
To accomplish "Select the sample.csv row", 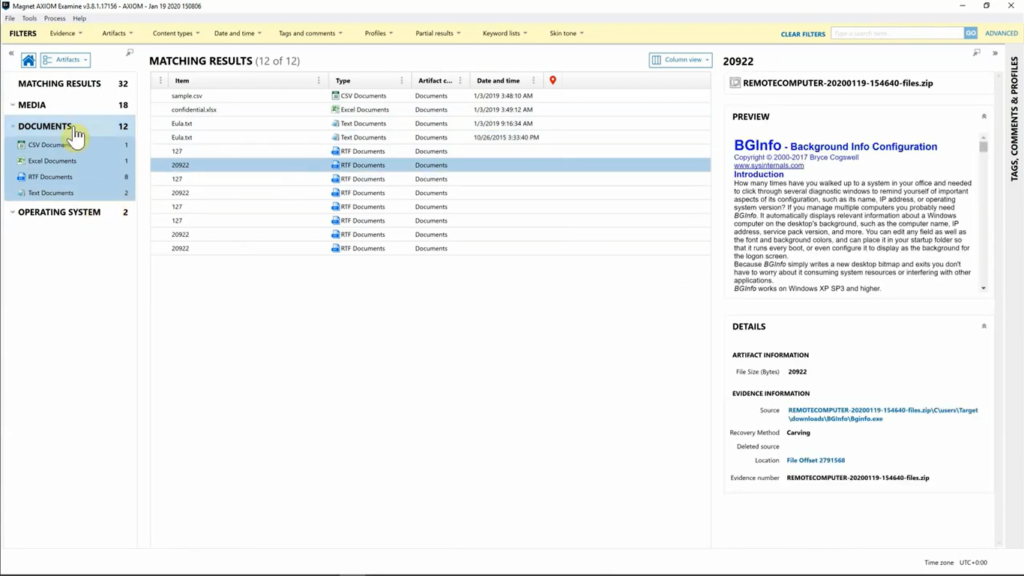I will (x=430, y=95).
